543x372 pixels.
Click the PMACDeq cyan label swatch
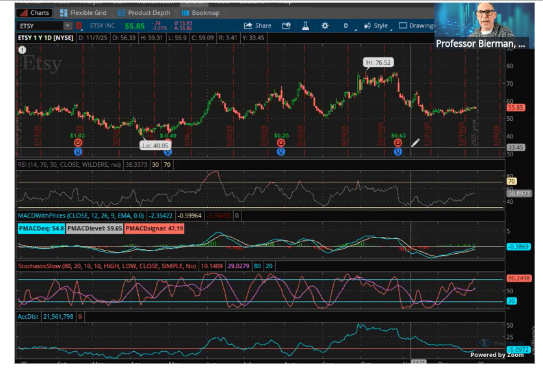coord(41,229)
